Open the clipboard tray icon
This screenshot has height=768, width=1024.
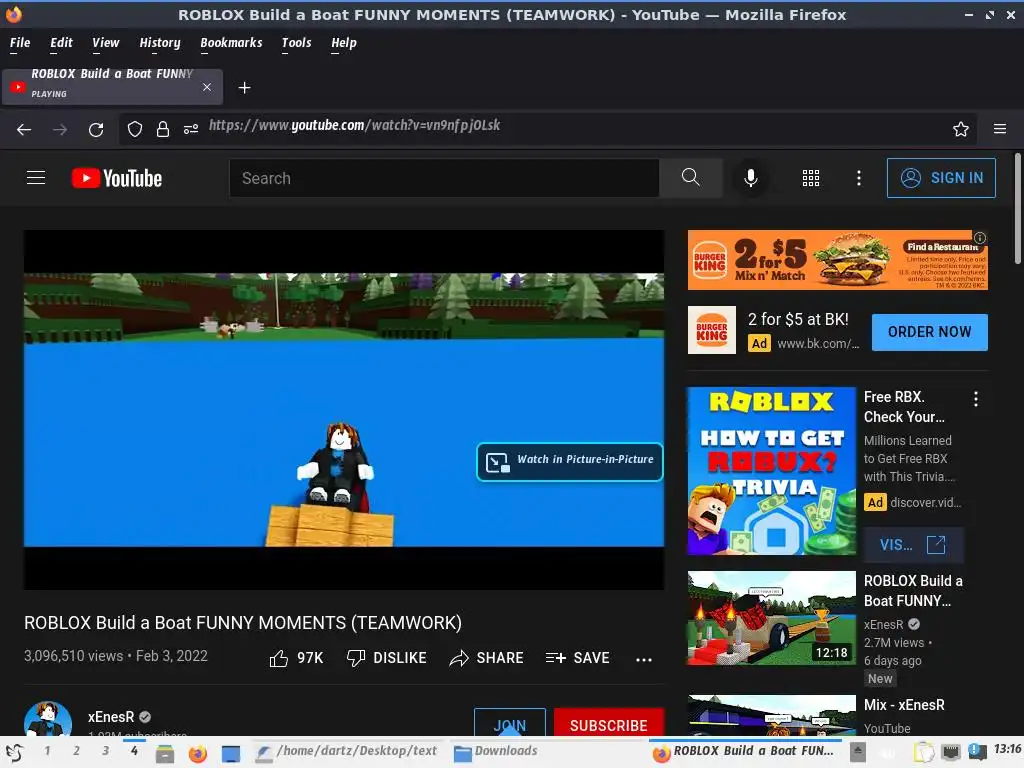coord(923,752)
